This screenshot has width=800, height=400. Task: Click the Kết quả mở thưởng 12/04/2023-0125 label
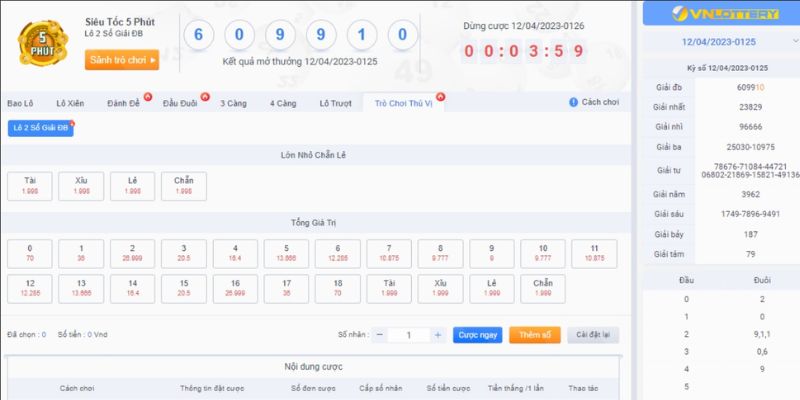point(300,62)
